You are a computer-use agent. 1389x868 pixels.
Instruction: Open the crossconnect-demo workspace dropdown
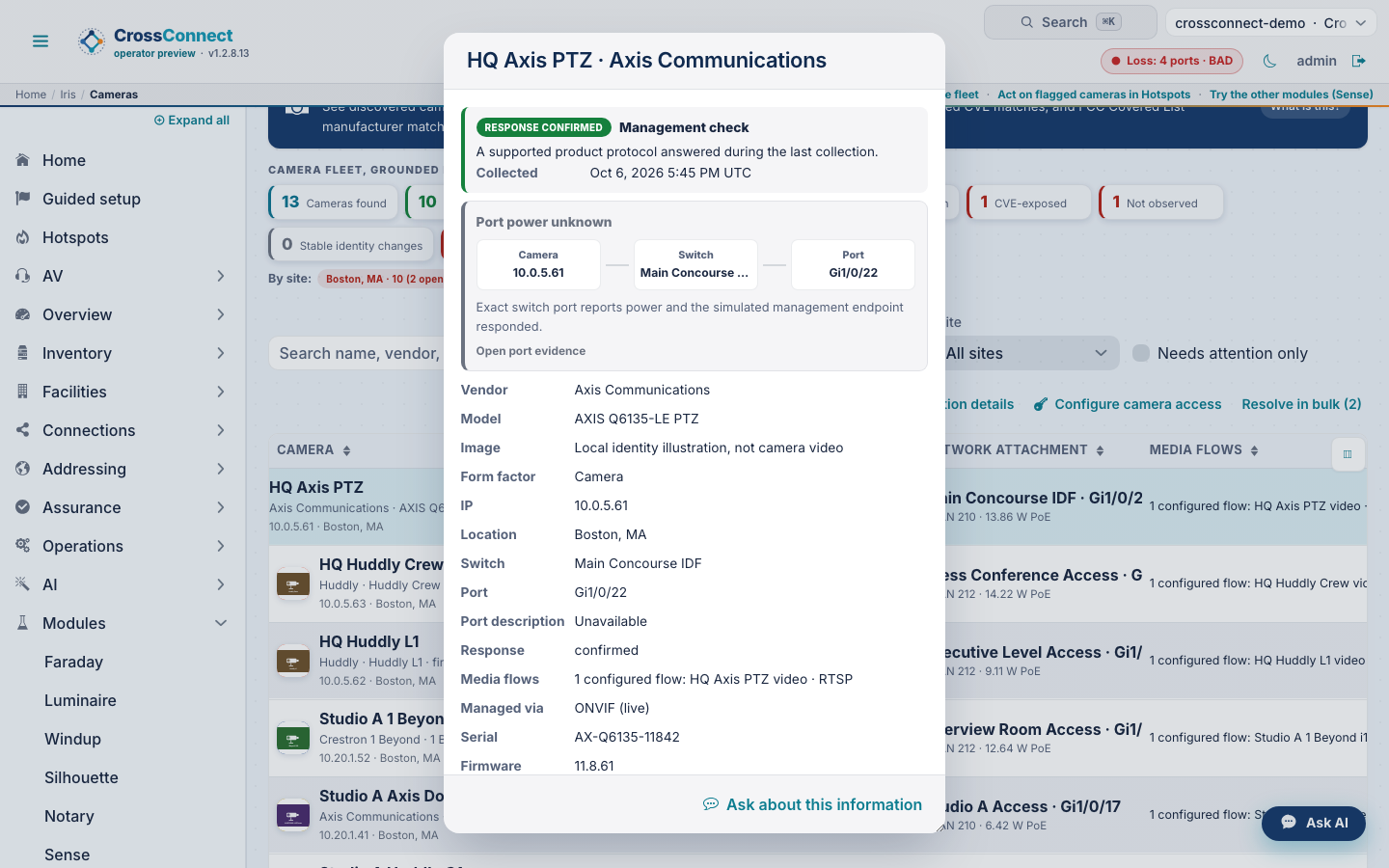pos(1271,22)
